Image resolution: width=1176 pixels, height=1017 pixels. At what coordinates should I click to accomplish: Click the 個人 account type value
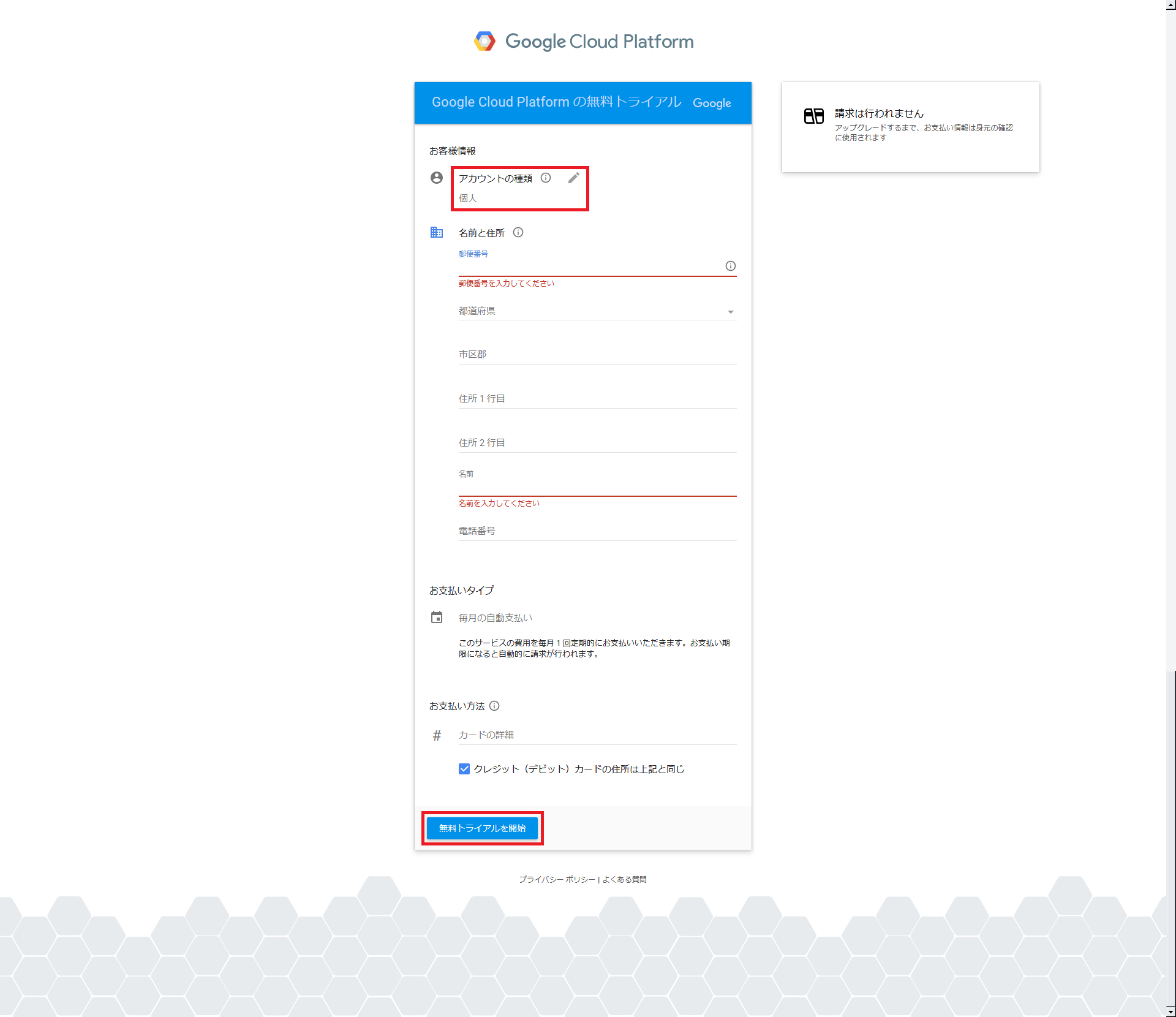click(467, 198)
